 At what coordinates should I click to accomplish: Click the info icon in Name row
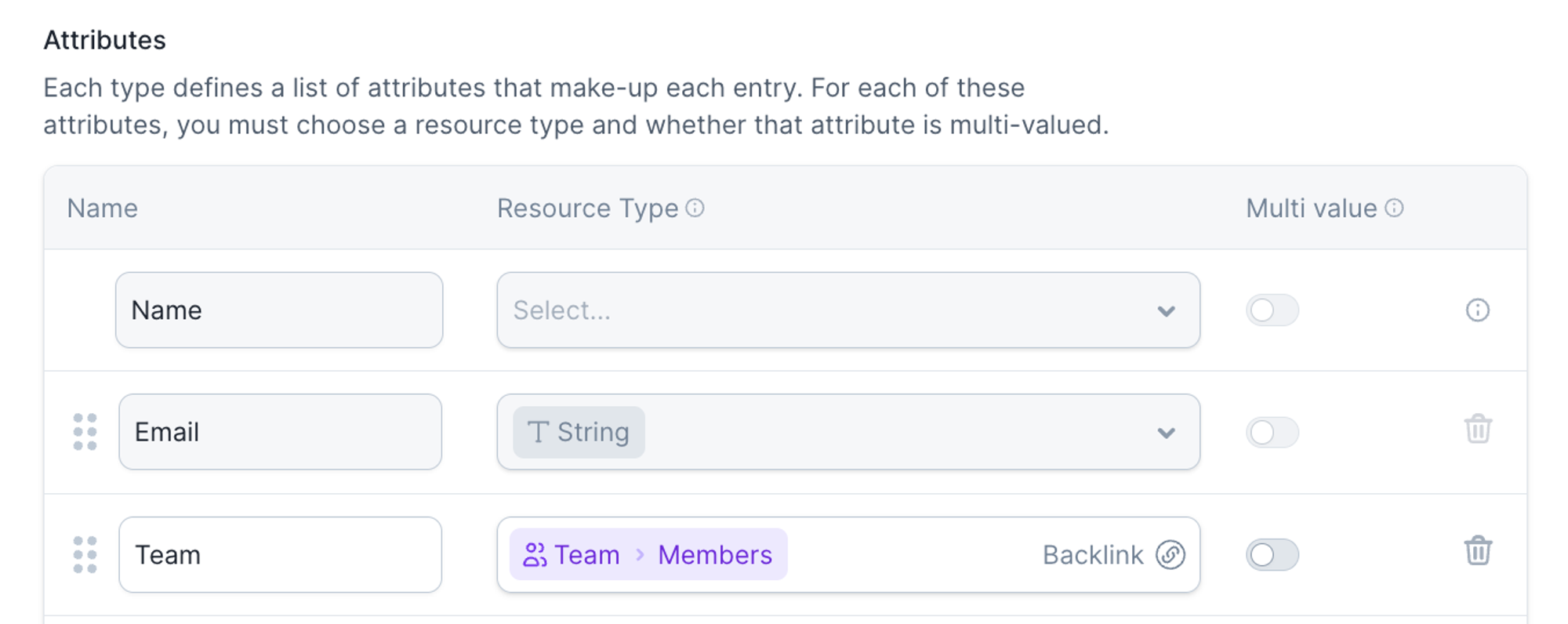(x=1477, y=310)
